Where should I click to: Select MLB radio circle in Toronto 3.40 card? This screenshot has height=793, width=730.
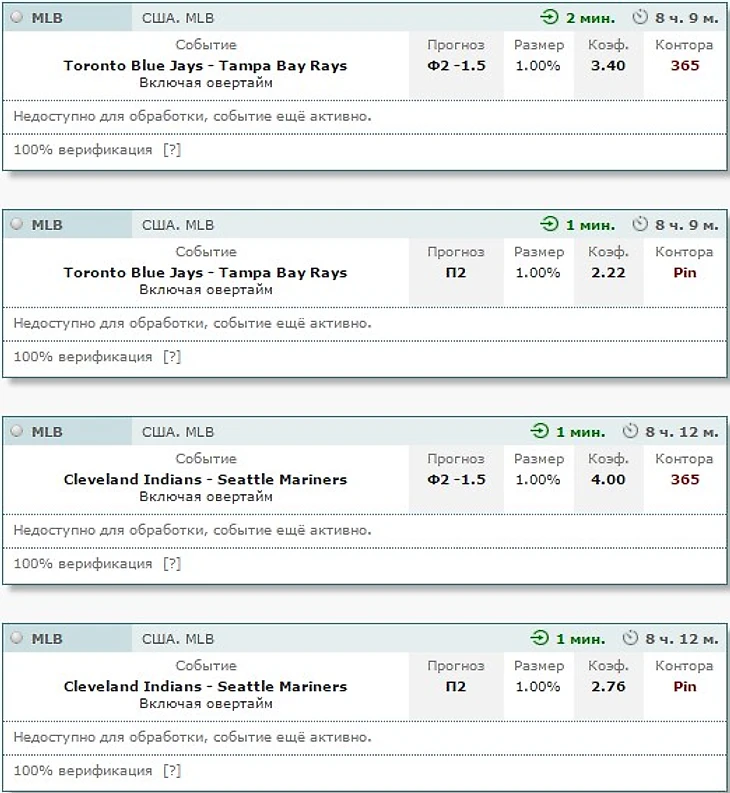coord(16,18)
